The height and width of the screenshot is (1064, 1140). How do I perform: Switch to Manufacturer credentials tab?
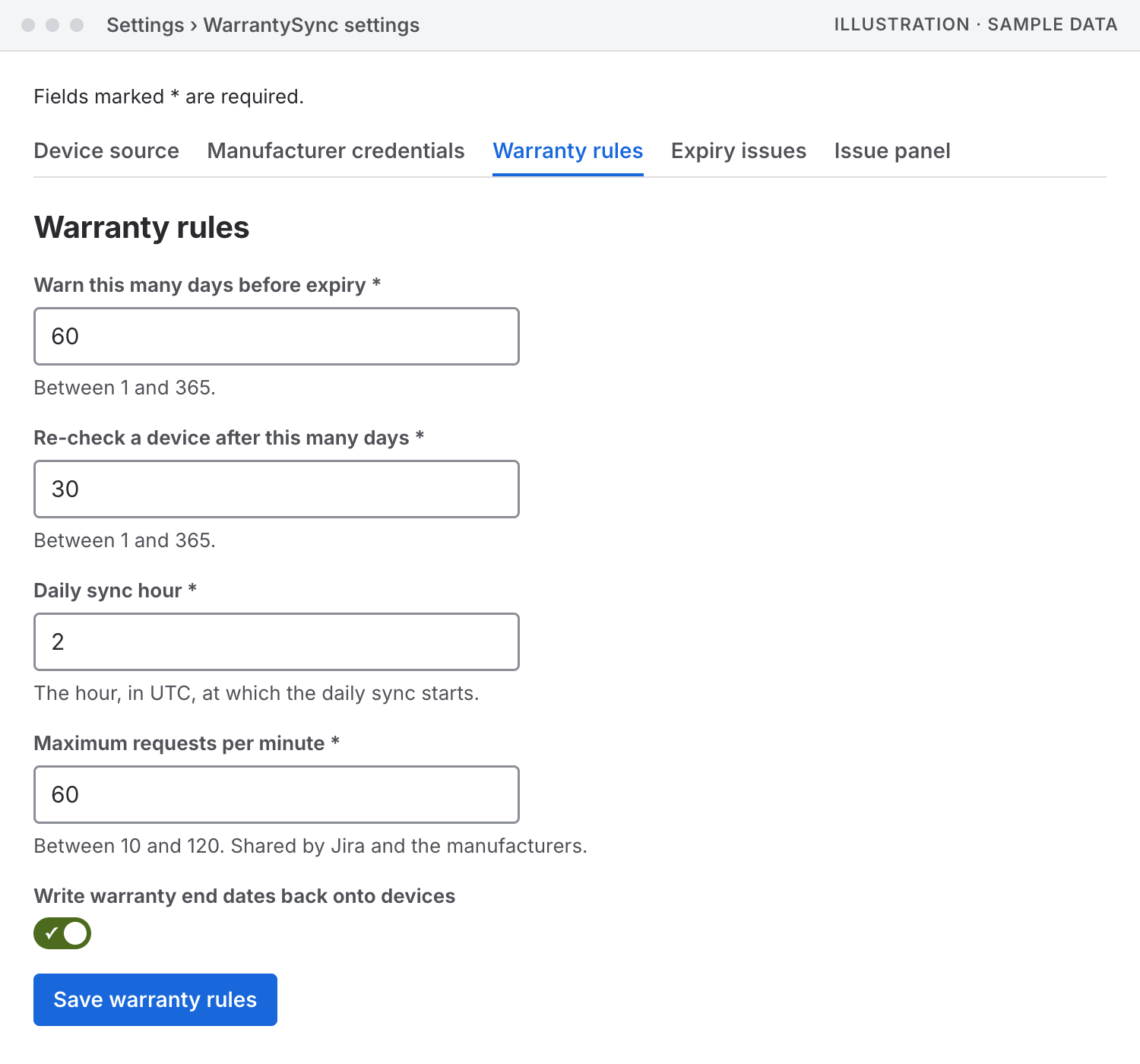[x=336, y=150]
